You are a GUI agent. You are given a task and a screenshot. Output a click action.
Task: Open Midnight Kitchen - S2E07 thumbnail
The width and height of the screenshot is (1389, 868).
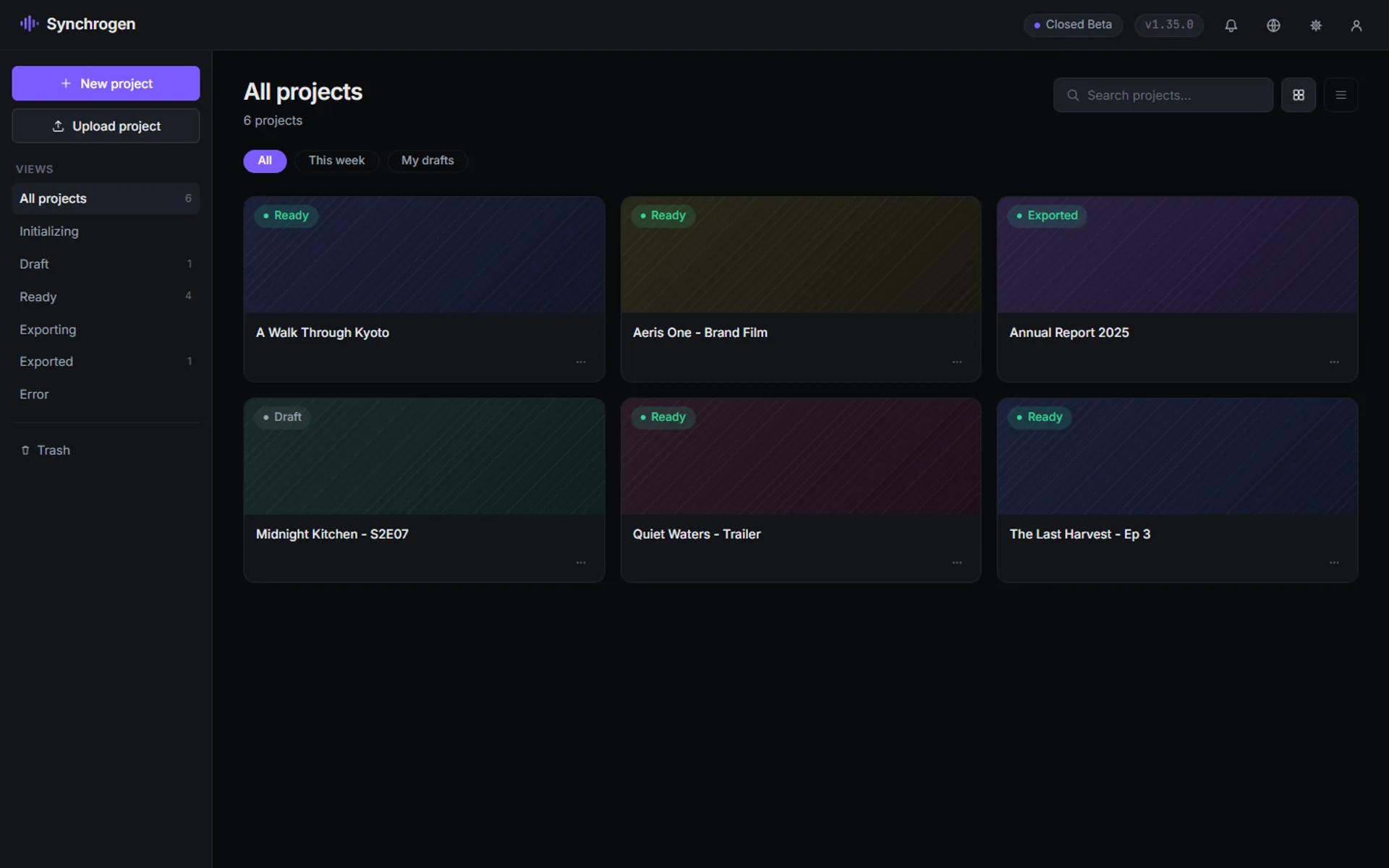424,456
